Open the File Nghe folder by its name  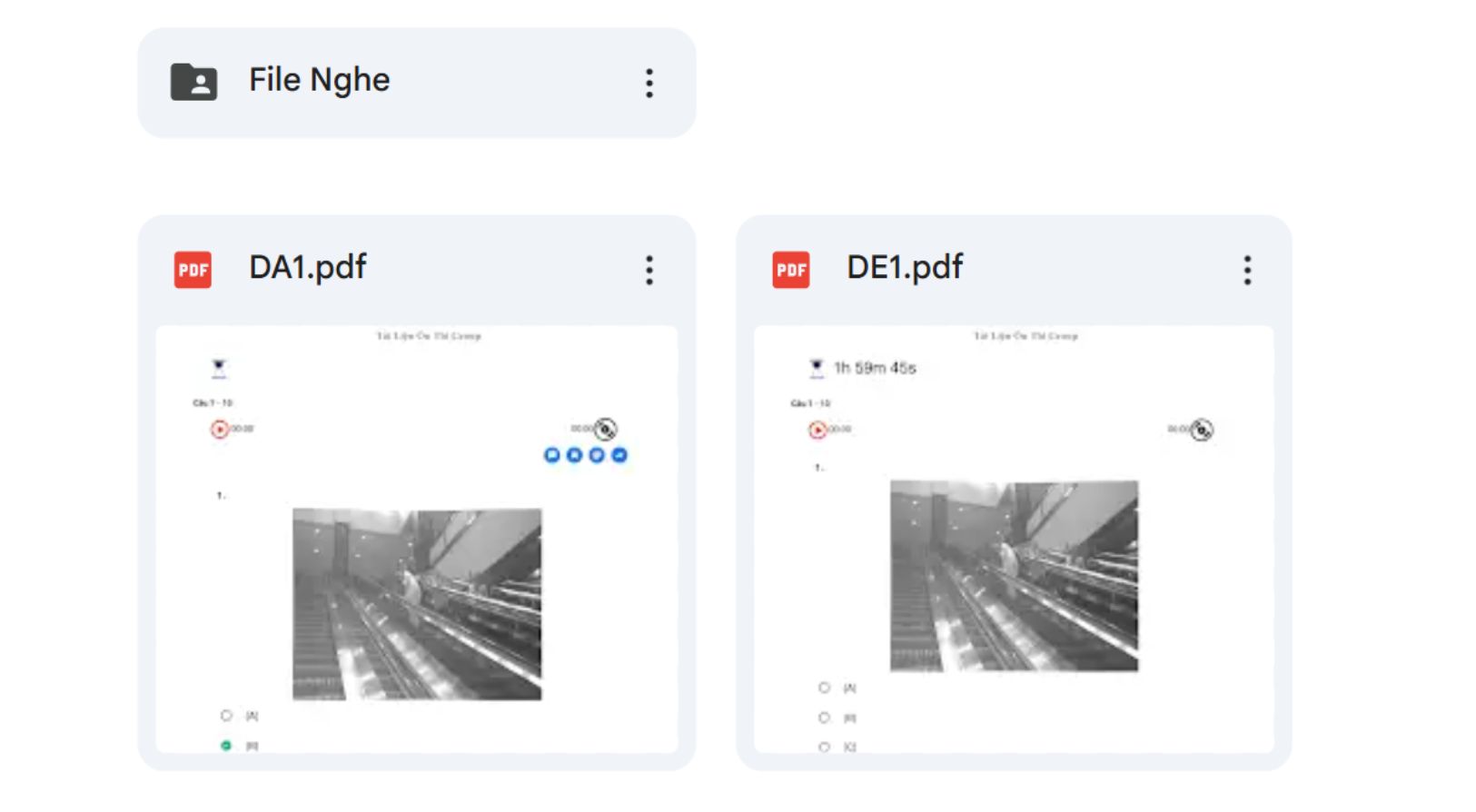click(x=319, y=80)
